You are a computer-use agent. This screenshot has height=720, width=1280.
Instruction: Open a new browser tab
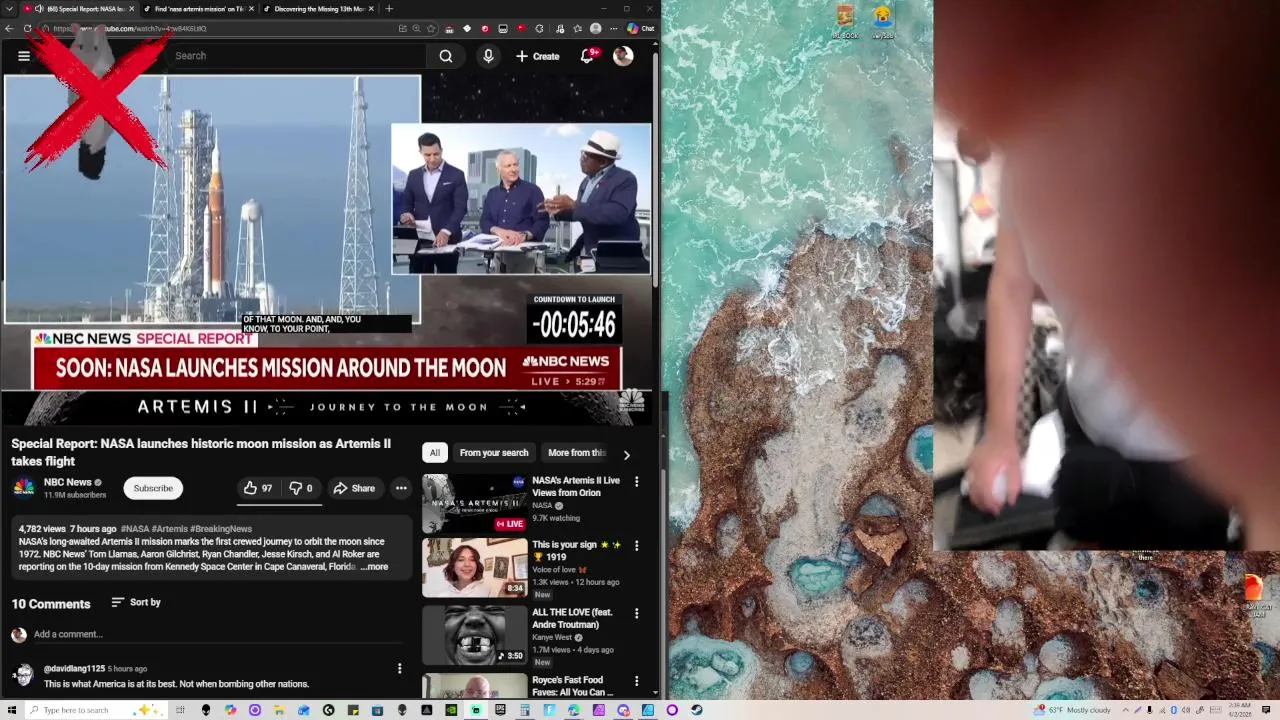[x=389, y=9]
